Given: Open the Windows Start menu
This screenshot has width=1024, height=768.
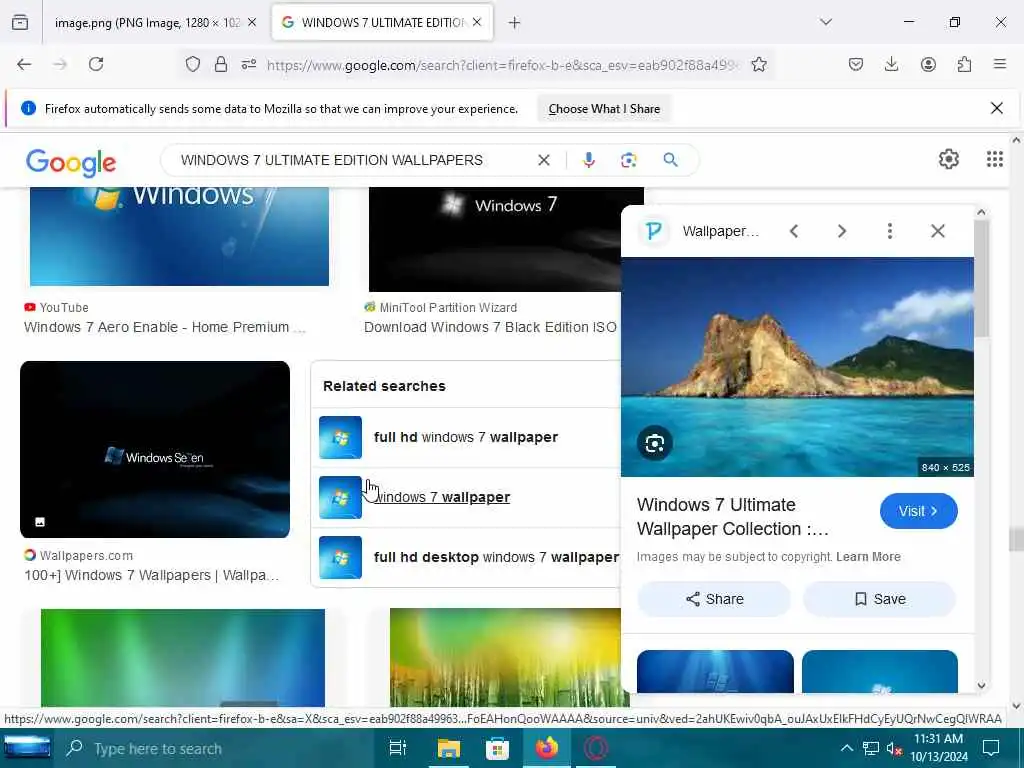Looking at the screenshot, I should tap(27, 748).
